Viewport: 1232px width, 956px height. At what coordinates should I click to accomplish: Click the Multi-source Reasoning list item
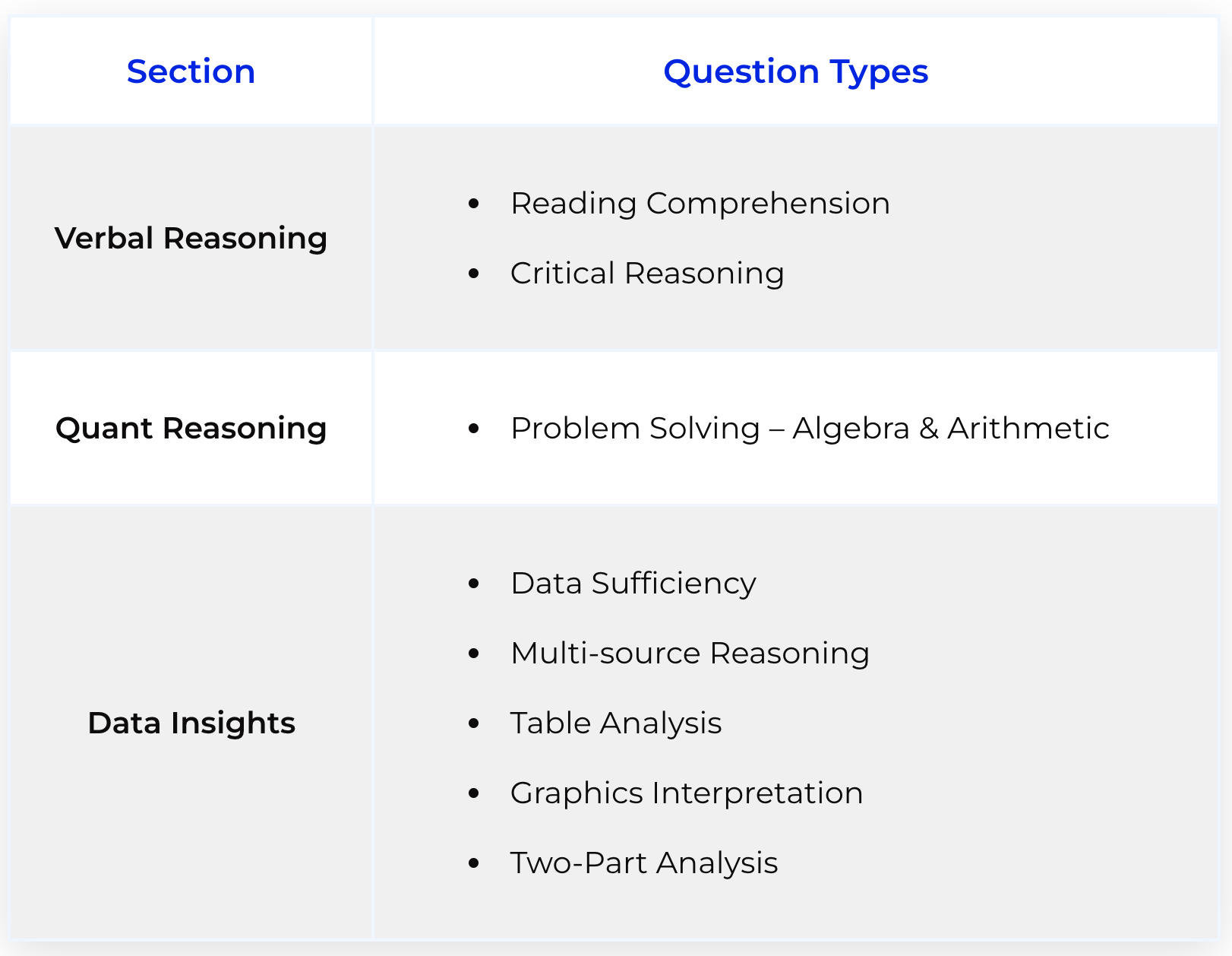[690, 653]
